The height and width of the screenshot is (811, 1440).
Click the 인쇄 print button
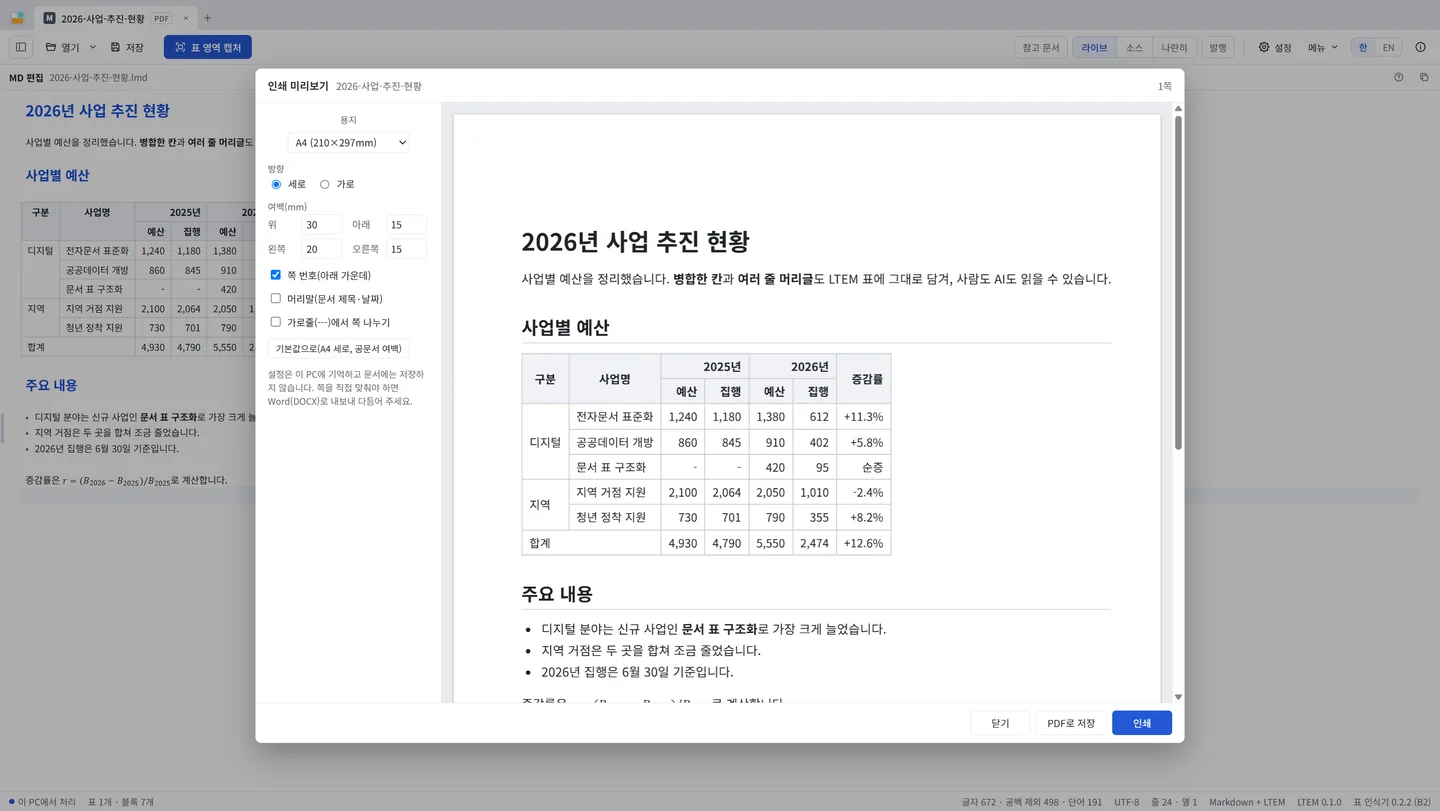[x=1142, y=723]
